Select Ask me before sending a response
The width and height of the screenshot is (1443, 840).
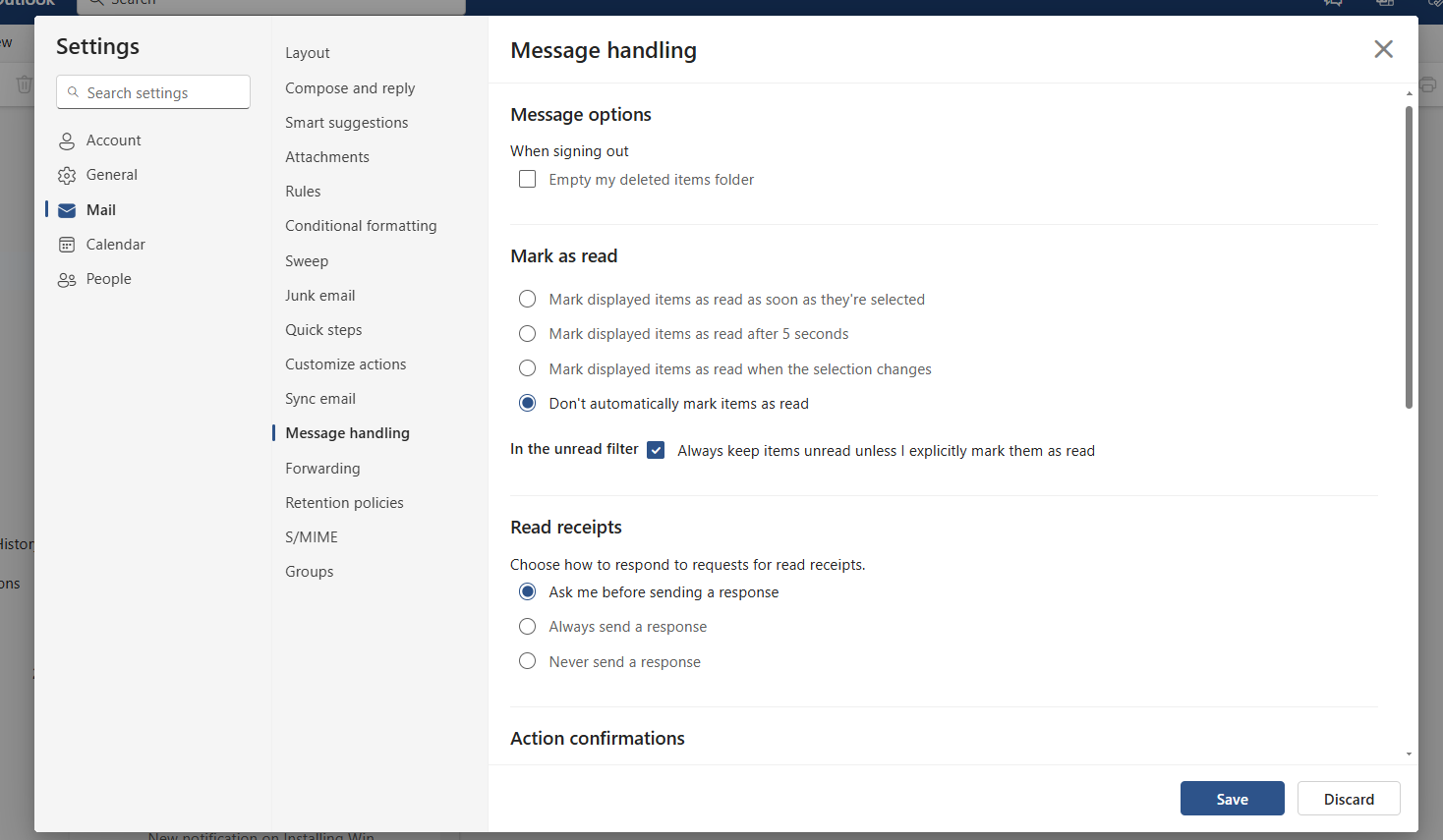[528, 592]
